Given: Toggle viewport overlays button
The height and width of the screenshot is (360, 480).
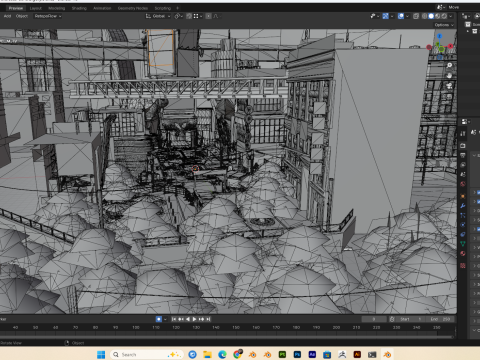Looking at the screenshot, I should [x=401, y=16].
